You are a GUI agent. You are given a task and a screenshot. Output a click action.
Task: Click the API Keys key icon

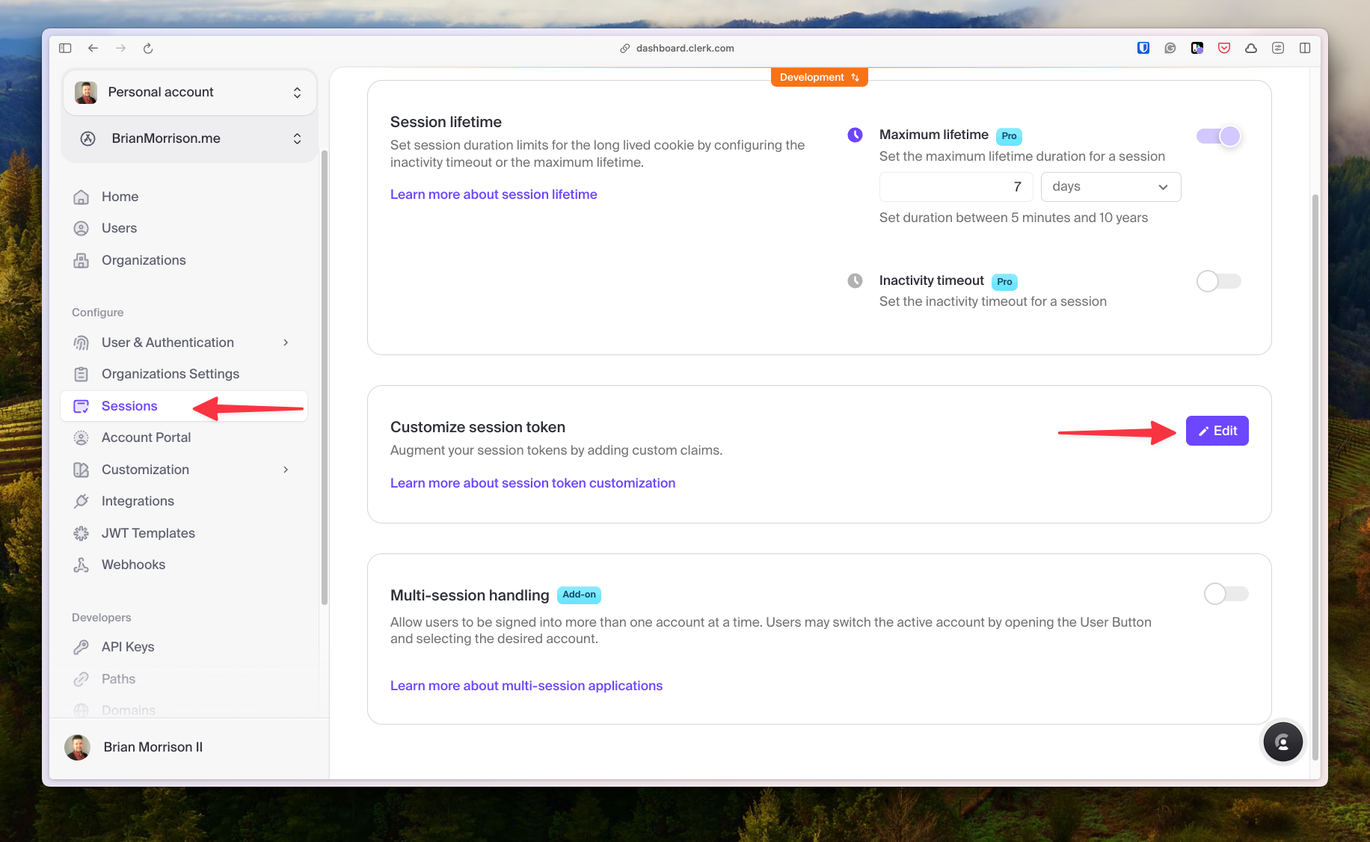pyautogui.click(x=81, y=647)
